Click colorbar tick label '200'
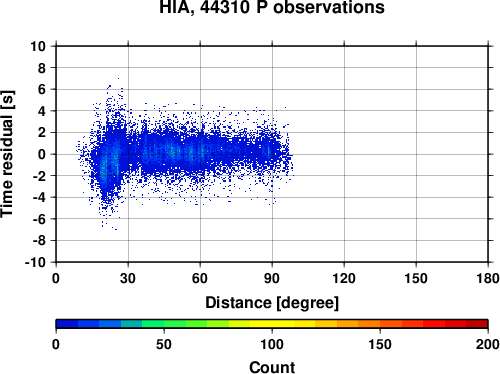 (488, 344)
